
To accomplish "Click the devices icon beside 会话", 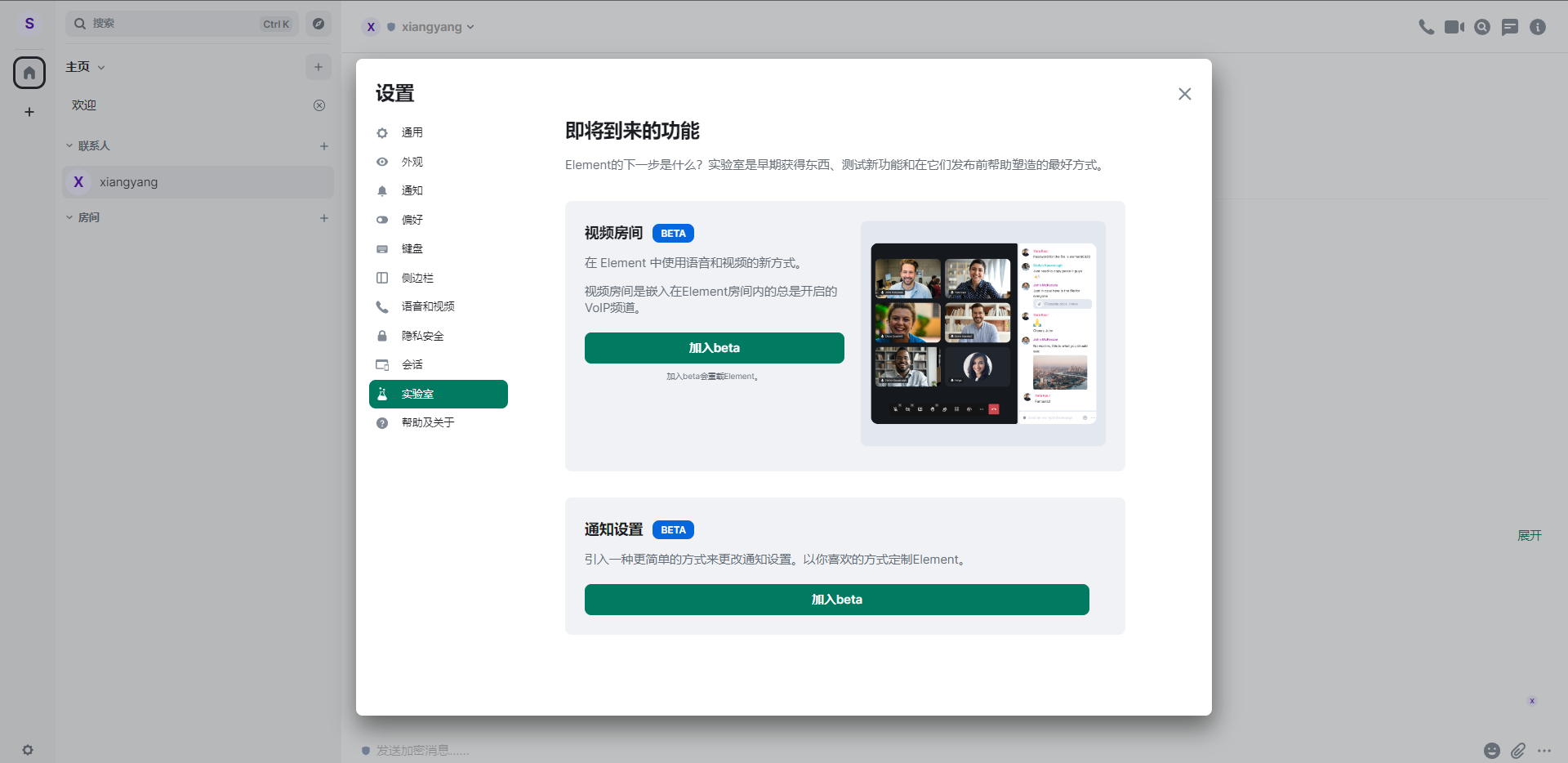I will (382, 364).
